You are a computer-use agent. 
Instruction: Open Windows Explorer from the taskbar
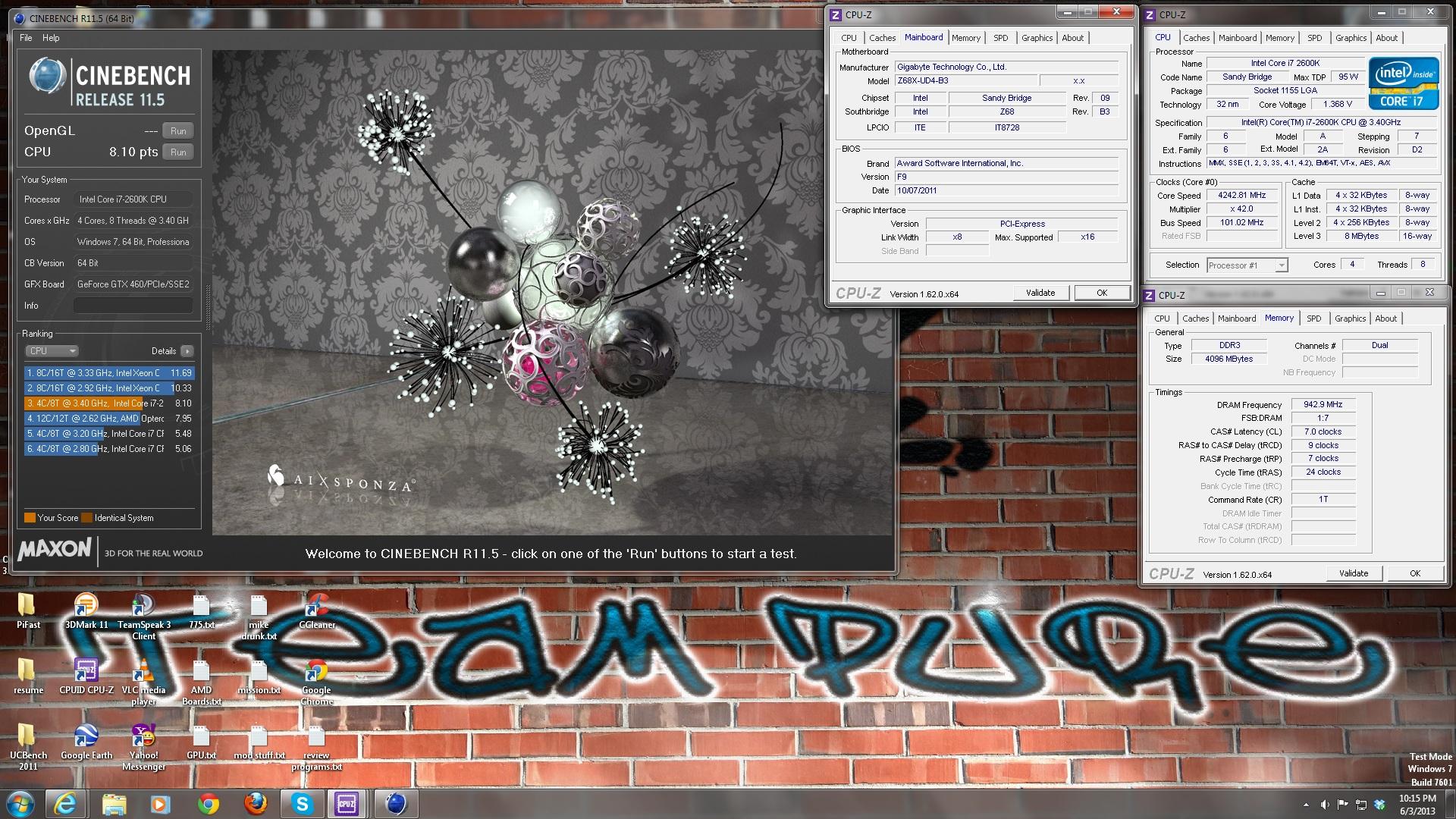click(114, 804)
